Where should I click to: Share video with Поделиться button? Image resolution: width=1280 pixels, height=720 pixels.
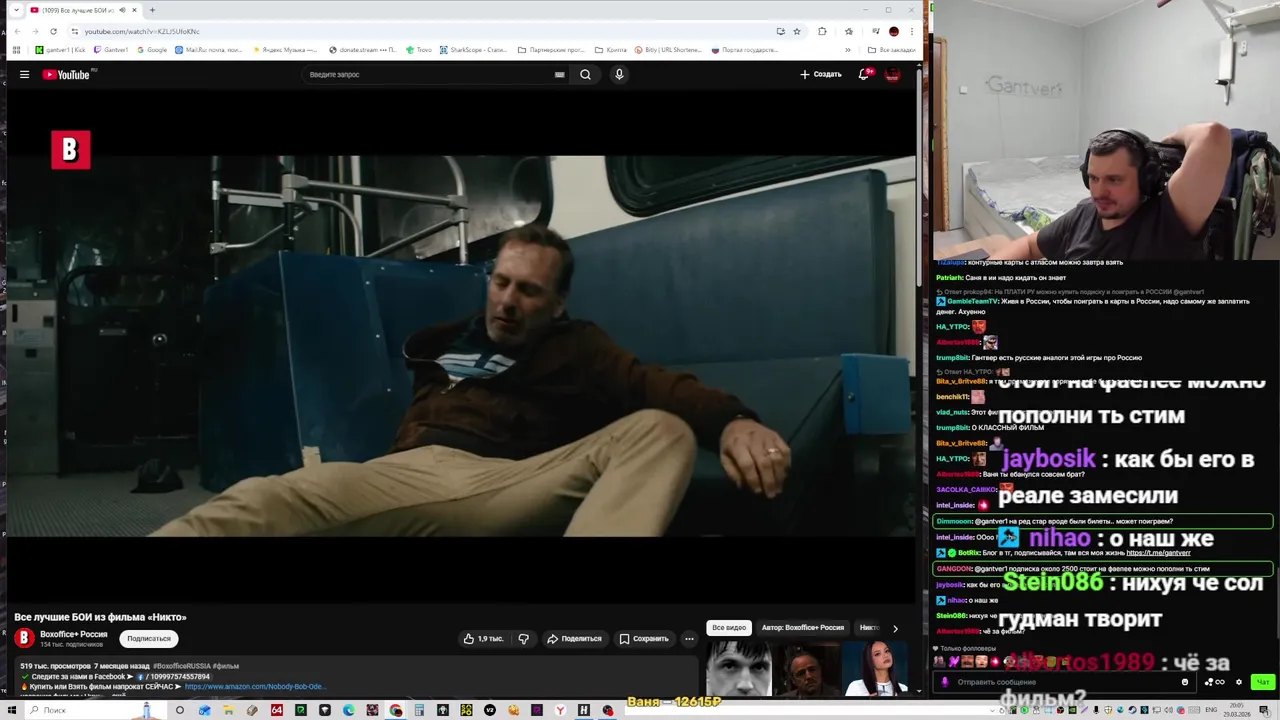click(x=574, y=638)
